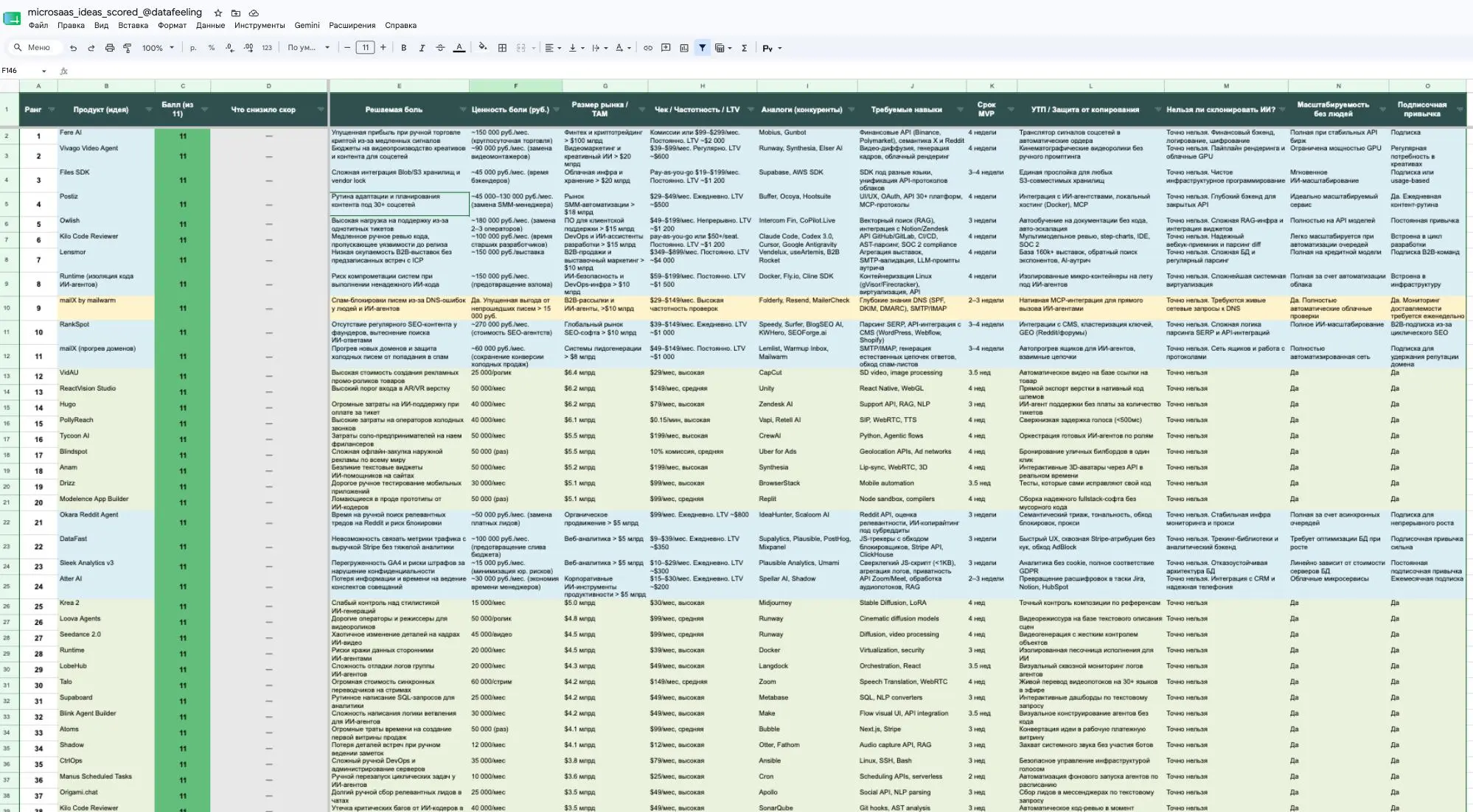This screenshot has height=812, width=1473.
Task: Open the Данные menu
Action: [210, 25]
